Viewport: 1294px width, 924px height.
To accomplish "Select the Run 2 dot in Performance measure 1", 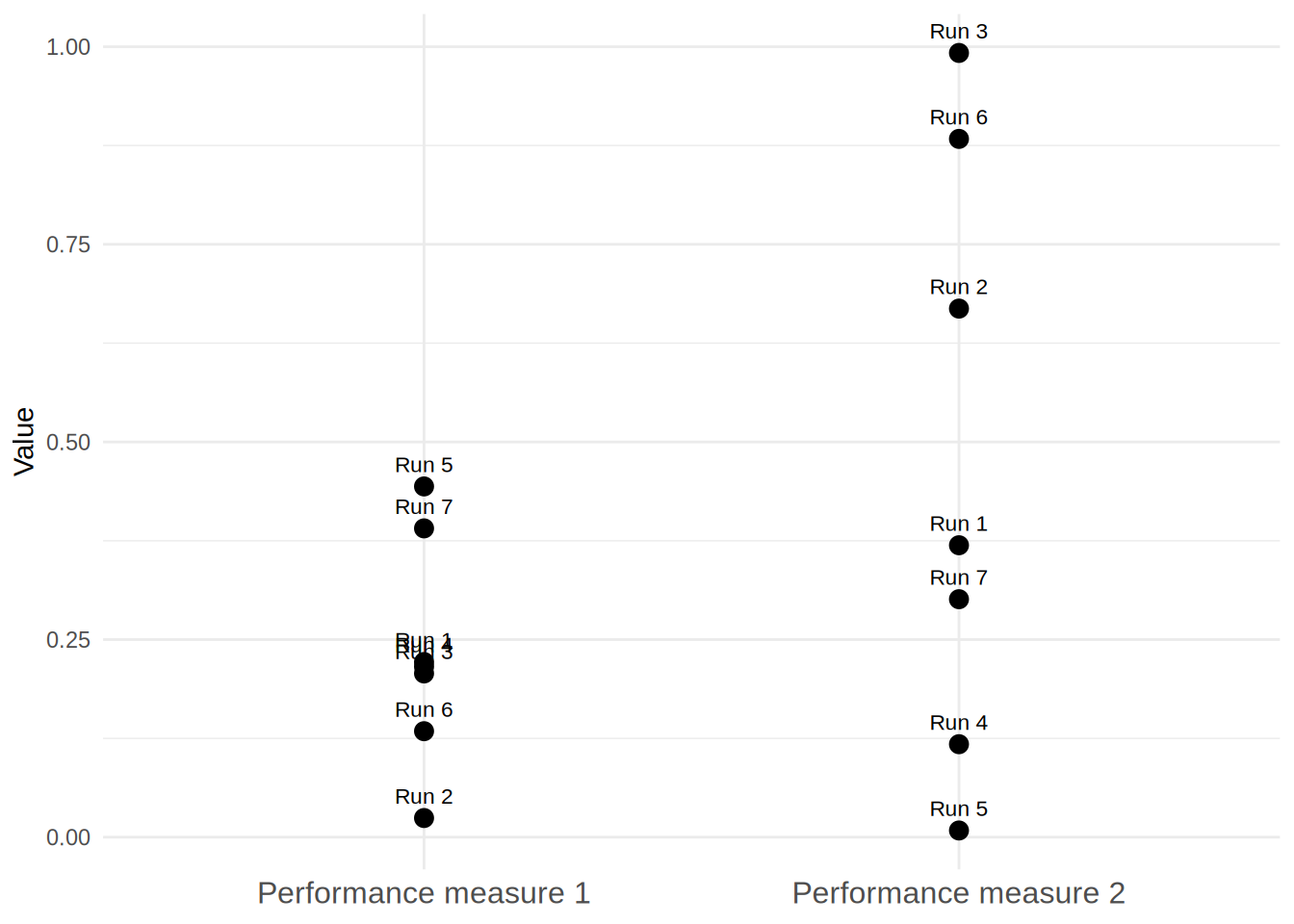I will [424, 818].
